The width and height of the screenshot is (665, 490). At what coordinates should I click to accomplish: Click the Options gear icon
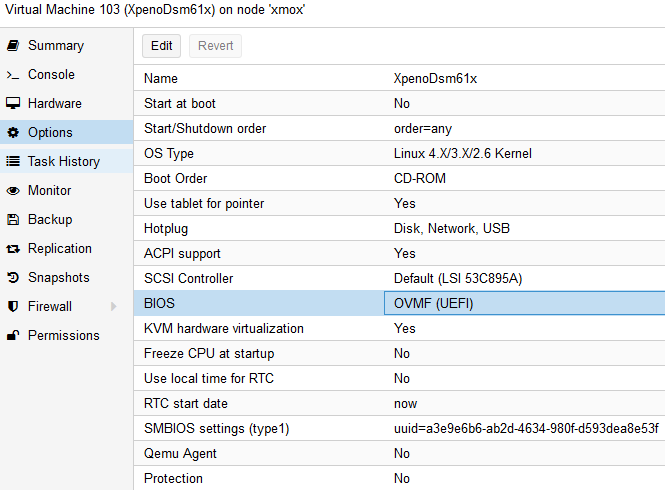(x=13, y=133)
